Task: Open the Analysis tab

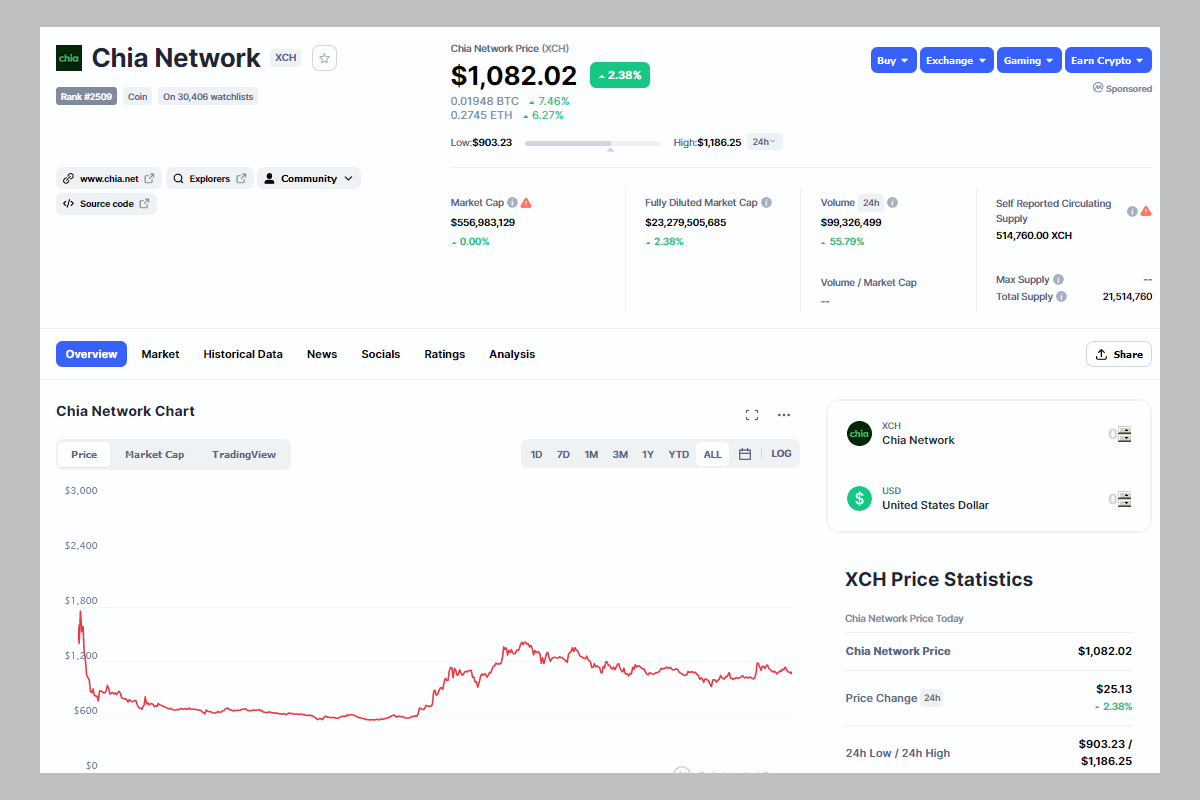Action: click(x=512, y=354)
